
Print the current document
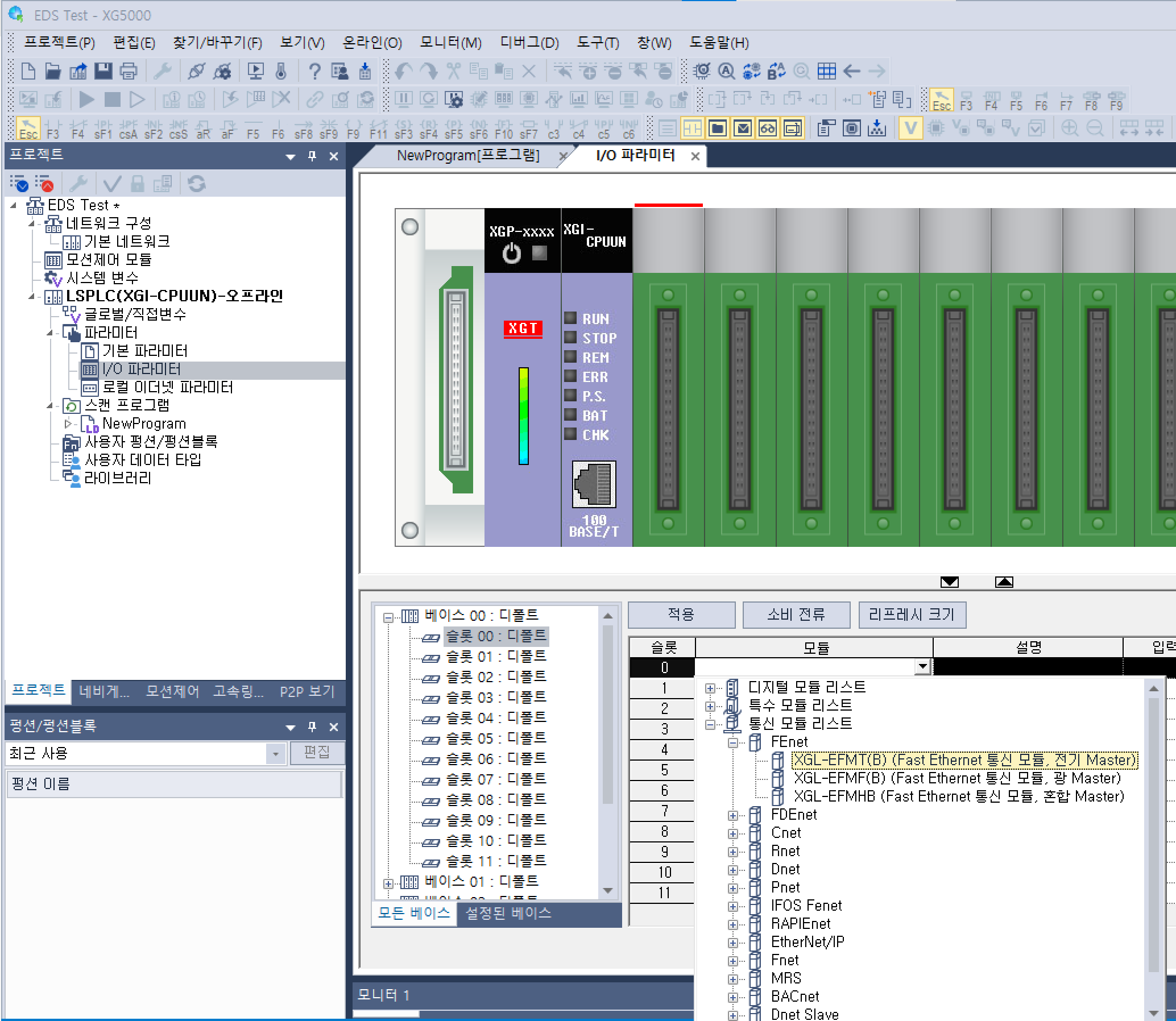pyautogui.click(x=128, y=70)
